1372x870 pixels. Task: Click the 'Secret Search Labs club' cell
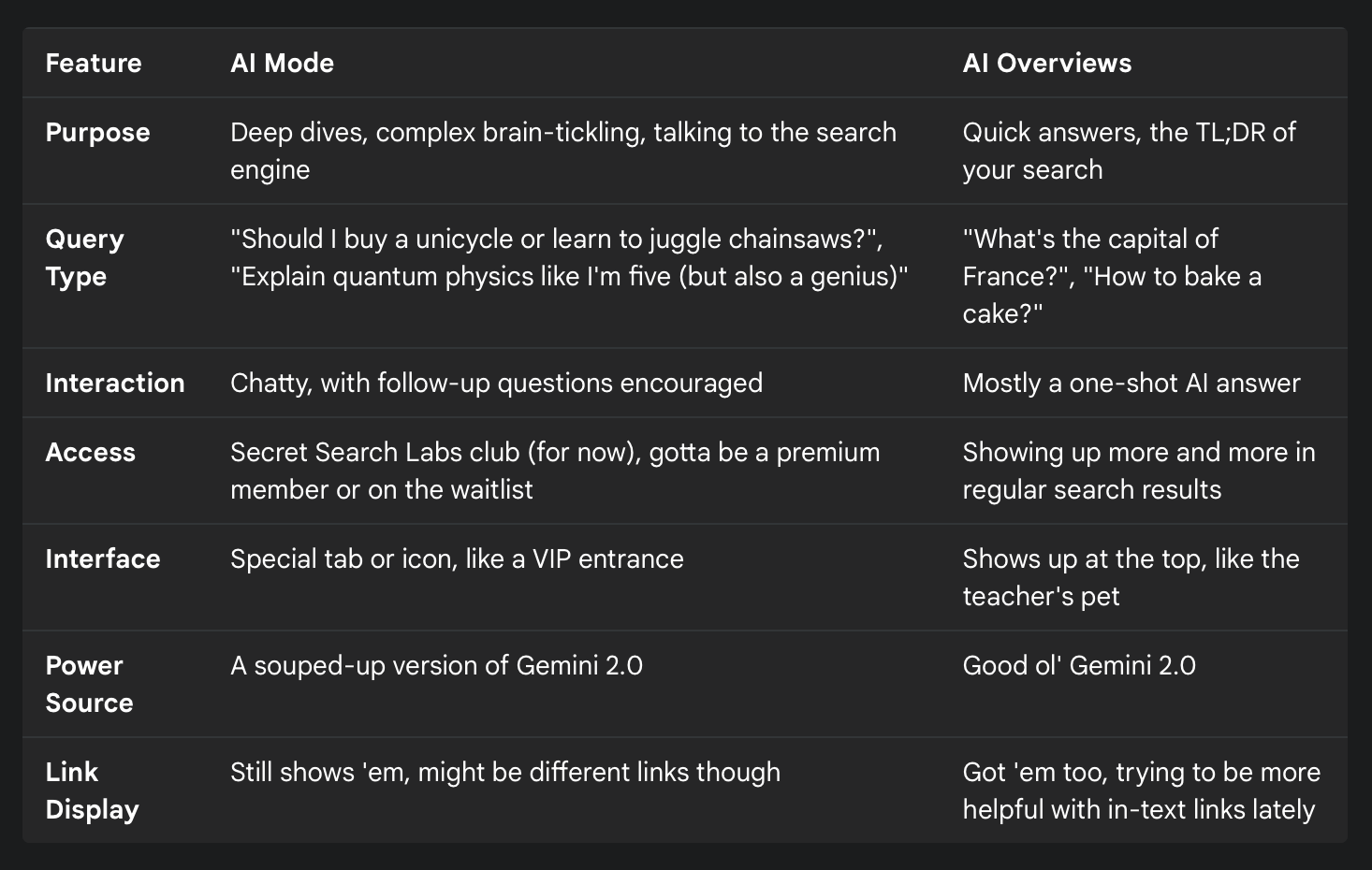coord(555,471)
